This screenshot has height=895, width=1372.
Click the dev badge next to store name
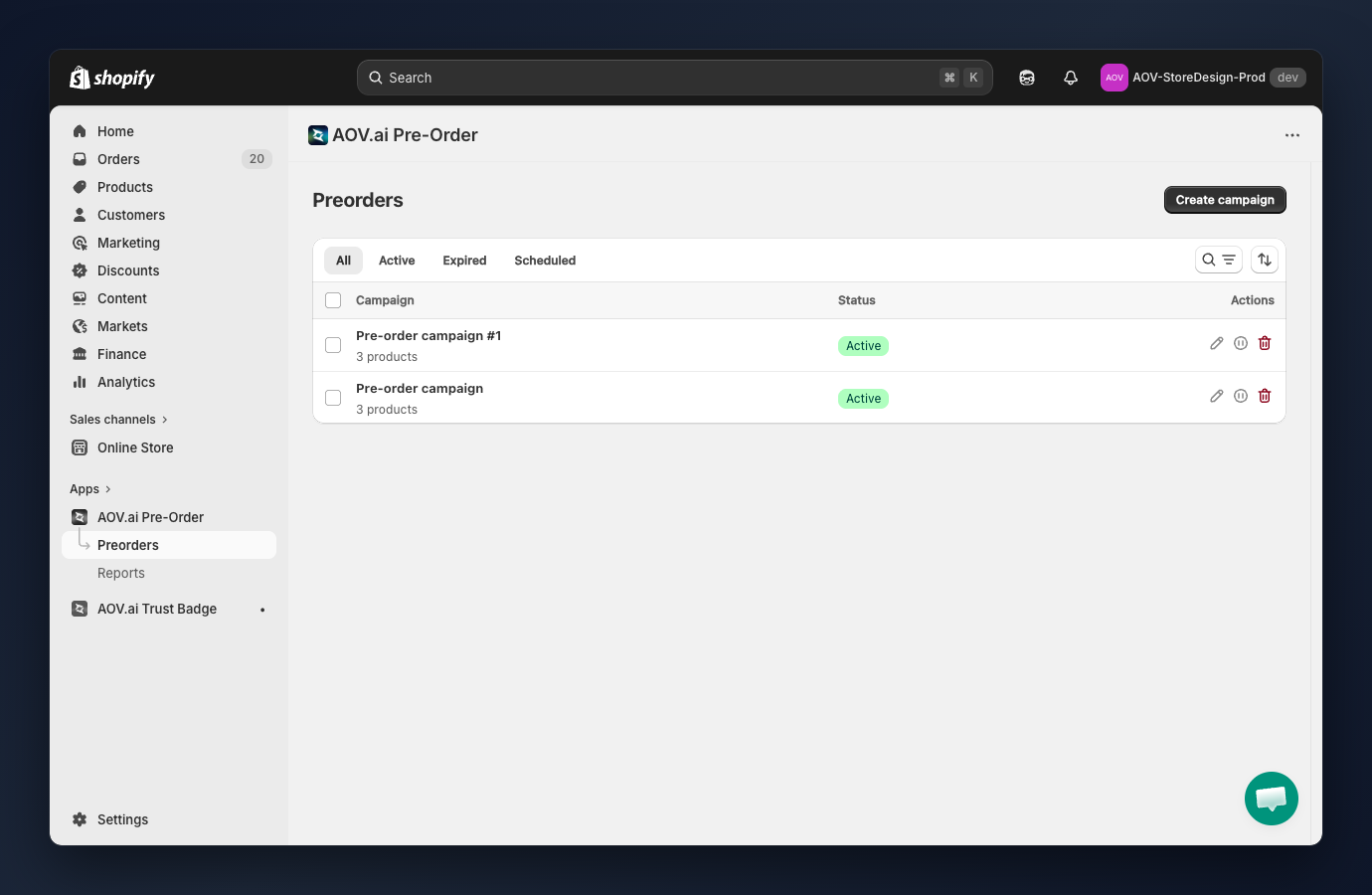point(1287,78)
